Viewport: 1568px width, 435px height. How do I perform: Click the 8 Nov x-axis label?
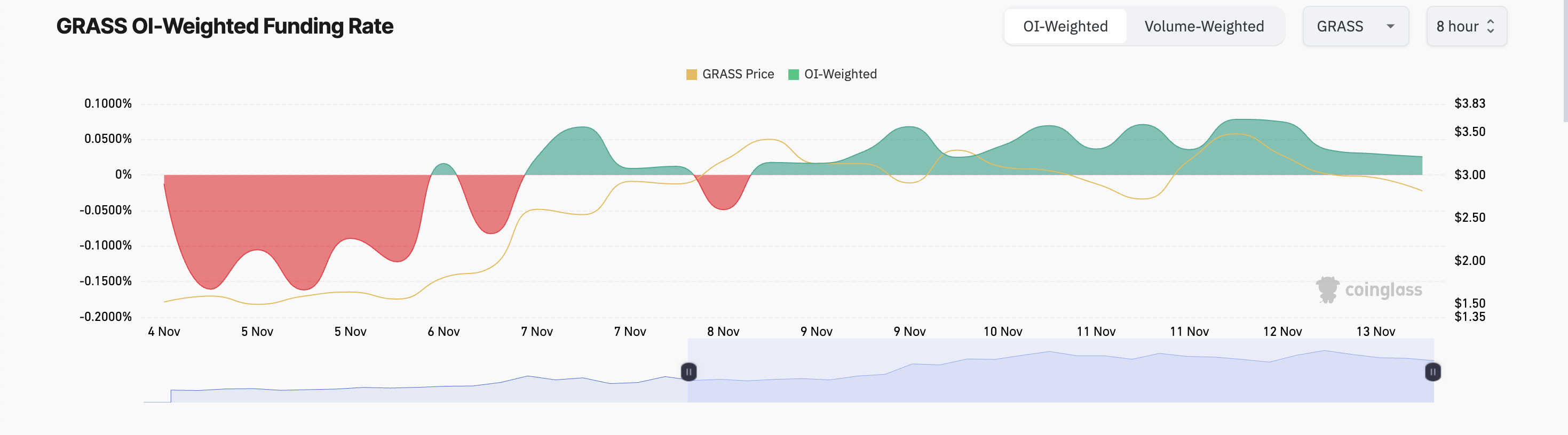(x=723, y=332)
